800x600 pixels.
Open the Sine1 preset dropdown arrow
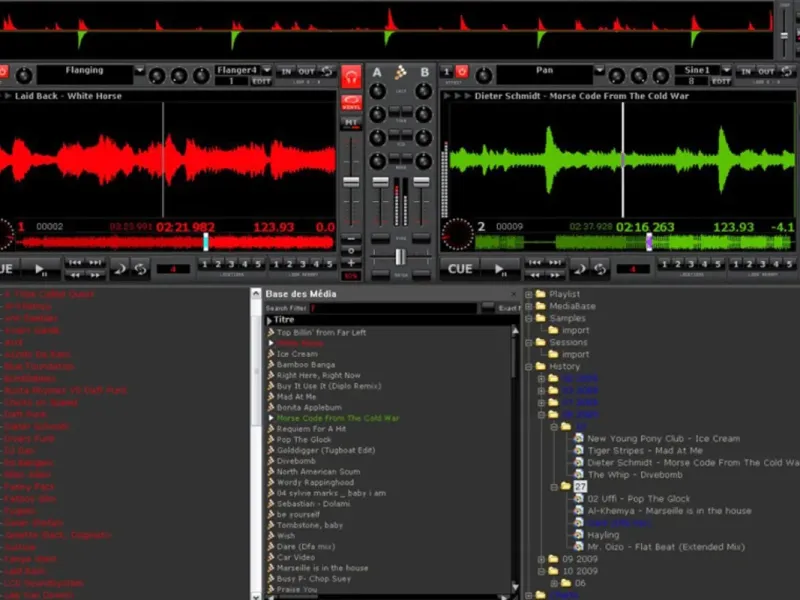pyautogui.click(x=727, y=70)
